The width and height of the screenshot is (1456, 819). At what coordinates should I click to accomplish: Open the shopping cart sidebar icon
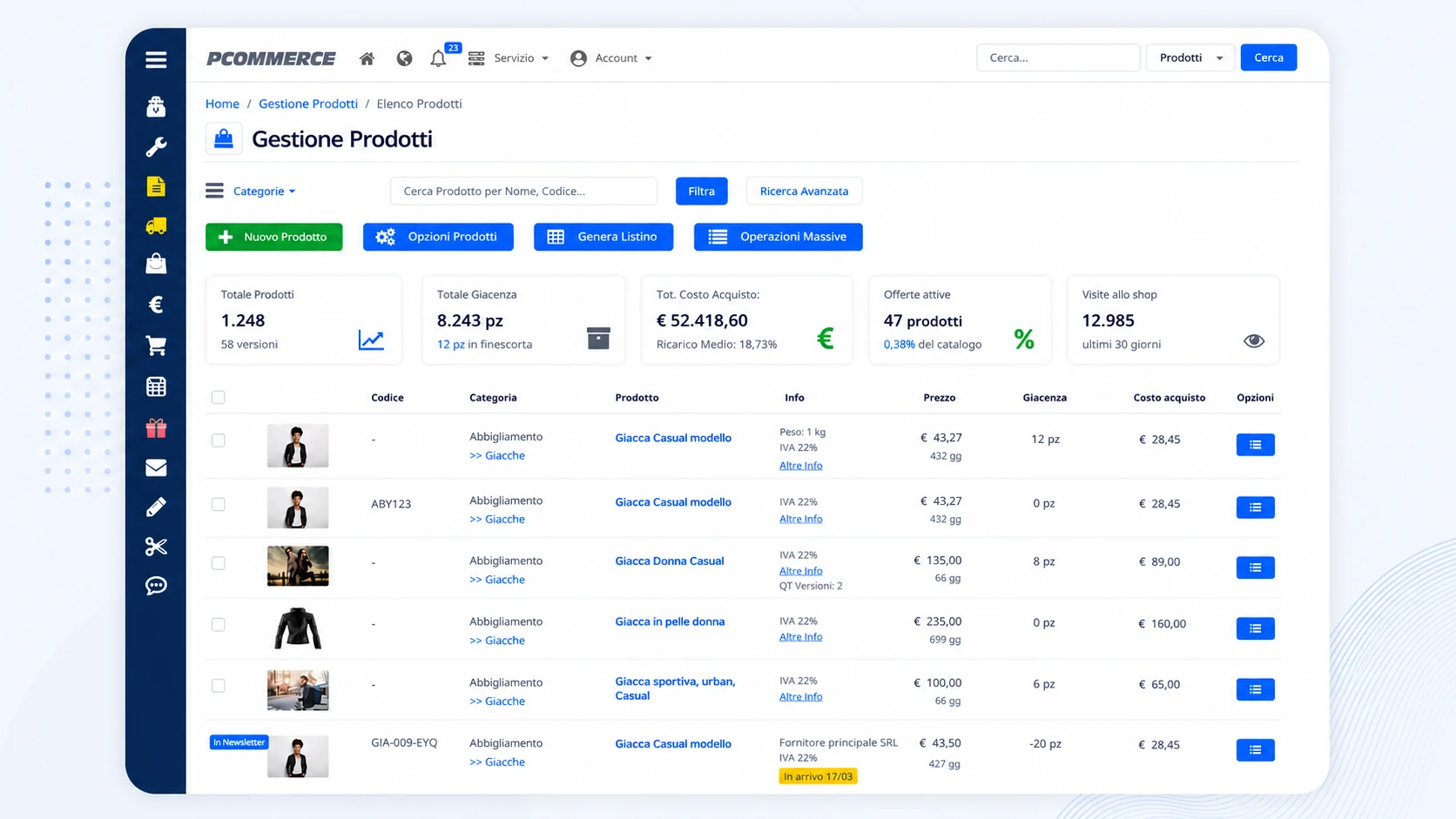(156, 346)
